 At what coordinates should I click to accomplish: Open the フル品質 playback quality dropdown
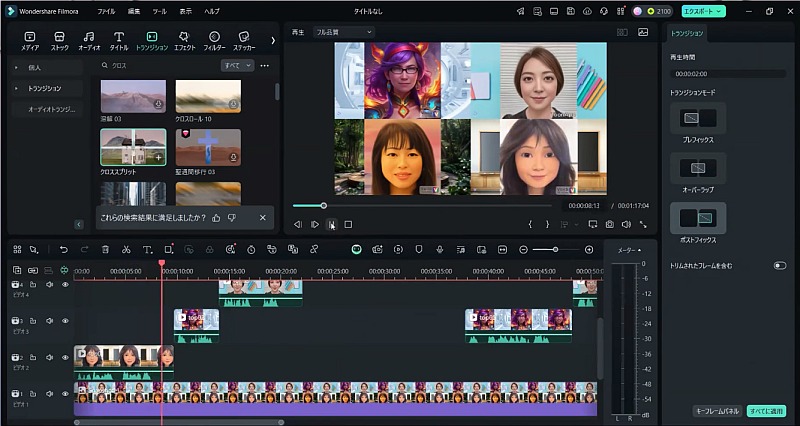(x=343, y=32)
